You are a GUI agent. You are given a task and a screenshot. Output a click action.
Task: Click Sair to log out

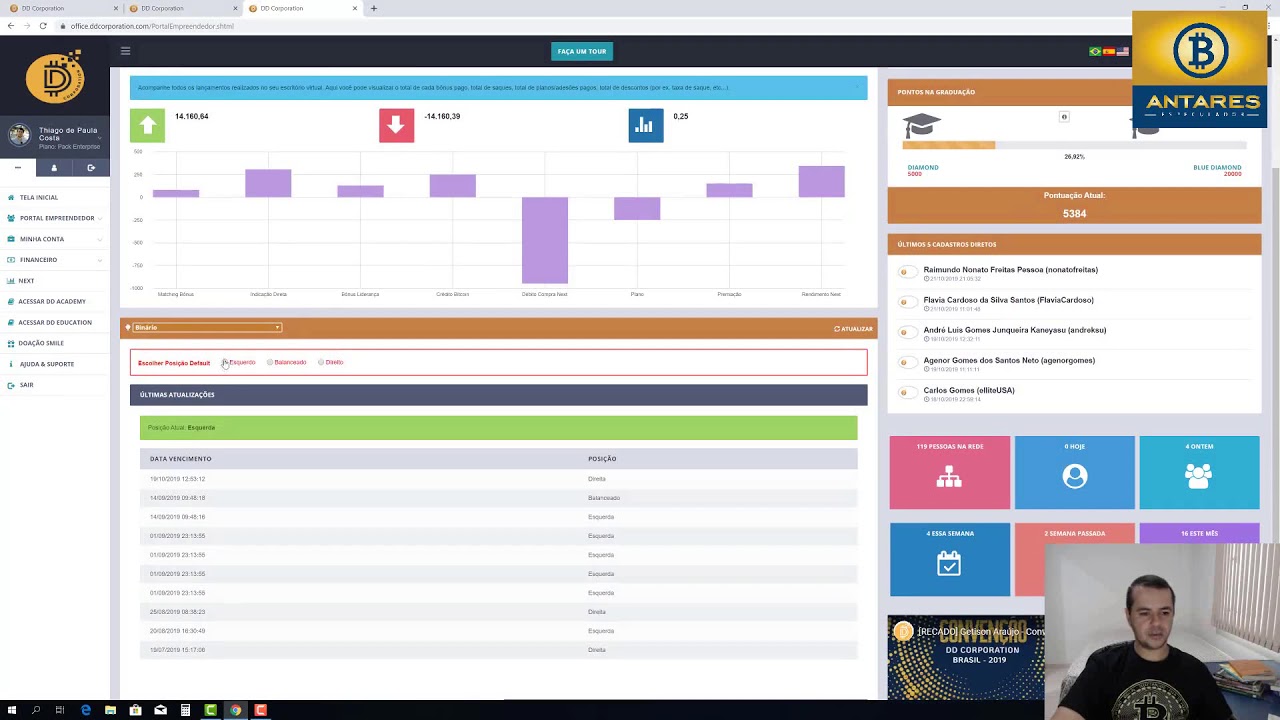(26, 385)
